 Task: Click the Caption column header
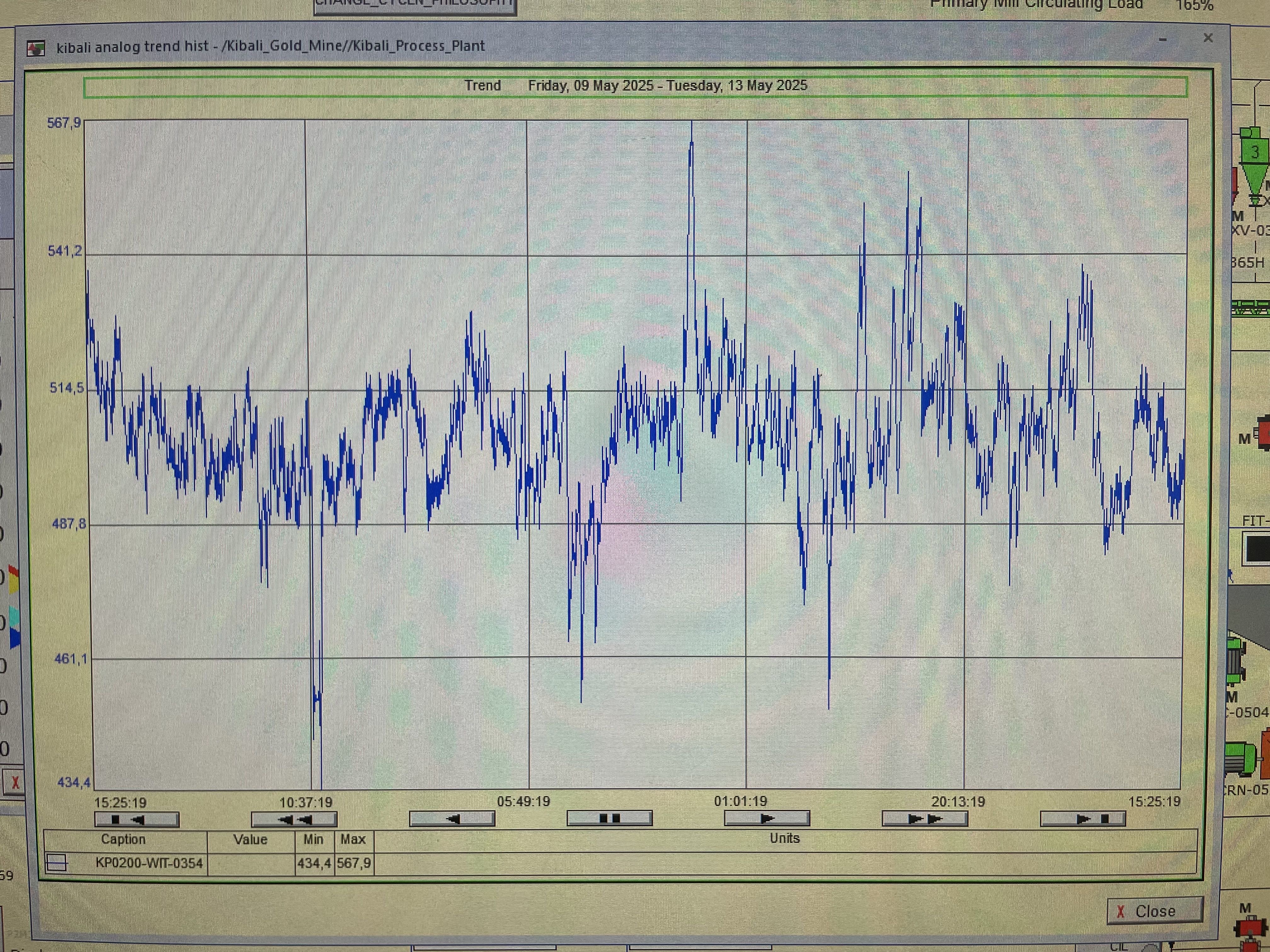point(123,840)
